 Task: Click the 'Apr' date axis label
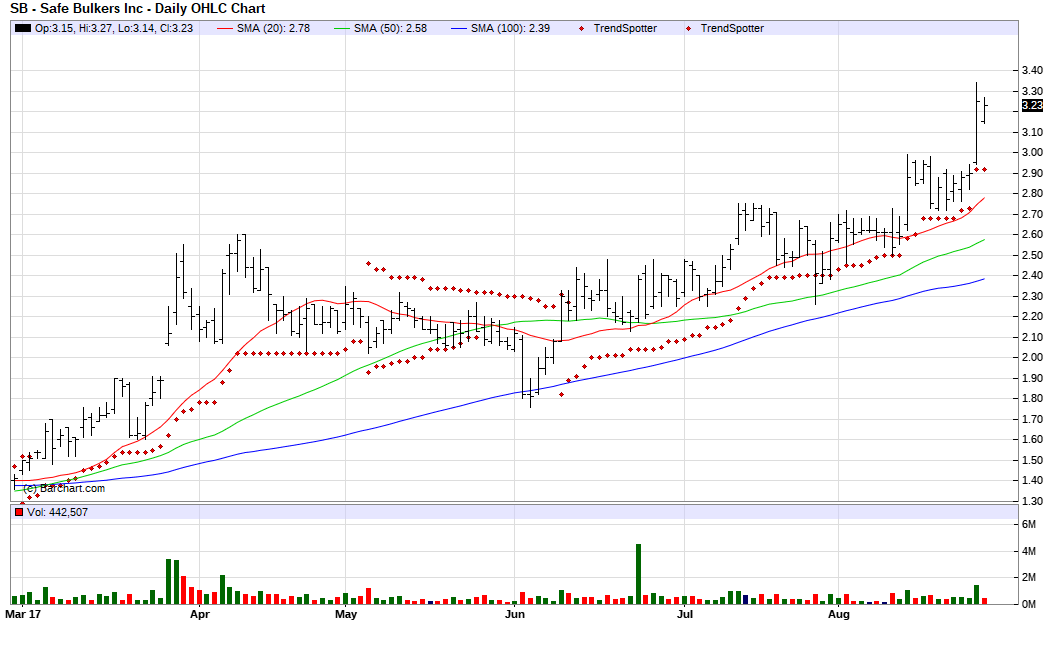click(x=199, y=615)
